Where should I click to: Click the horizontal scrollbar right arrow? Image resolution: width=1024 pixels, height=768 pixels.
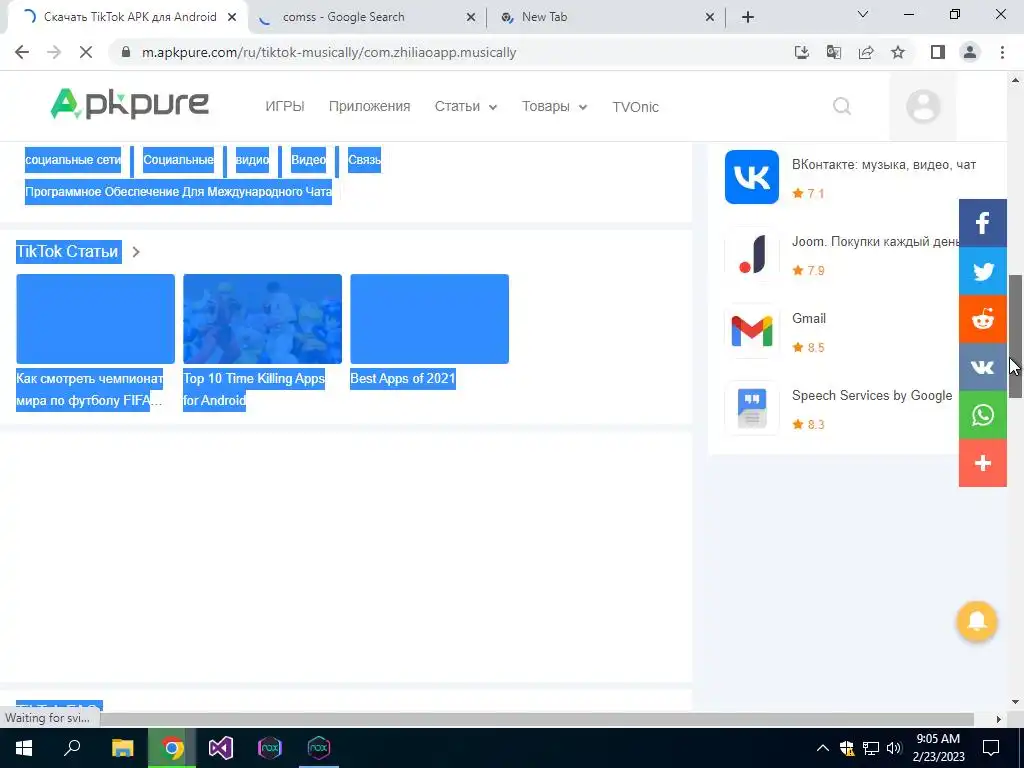999,719
